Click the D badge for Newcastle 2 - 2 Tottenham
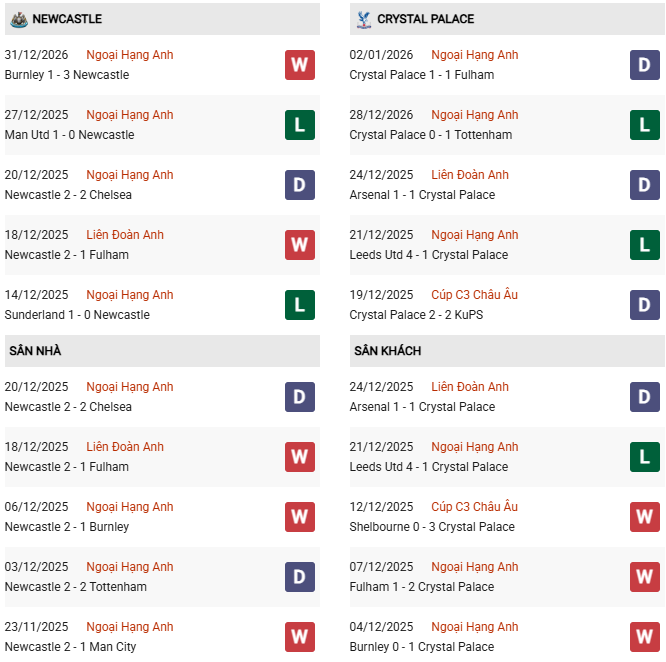 pos(300,577)
